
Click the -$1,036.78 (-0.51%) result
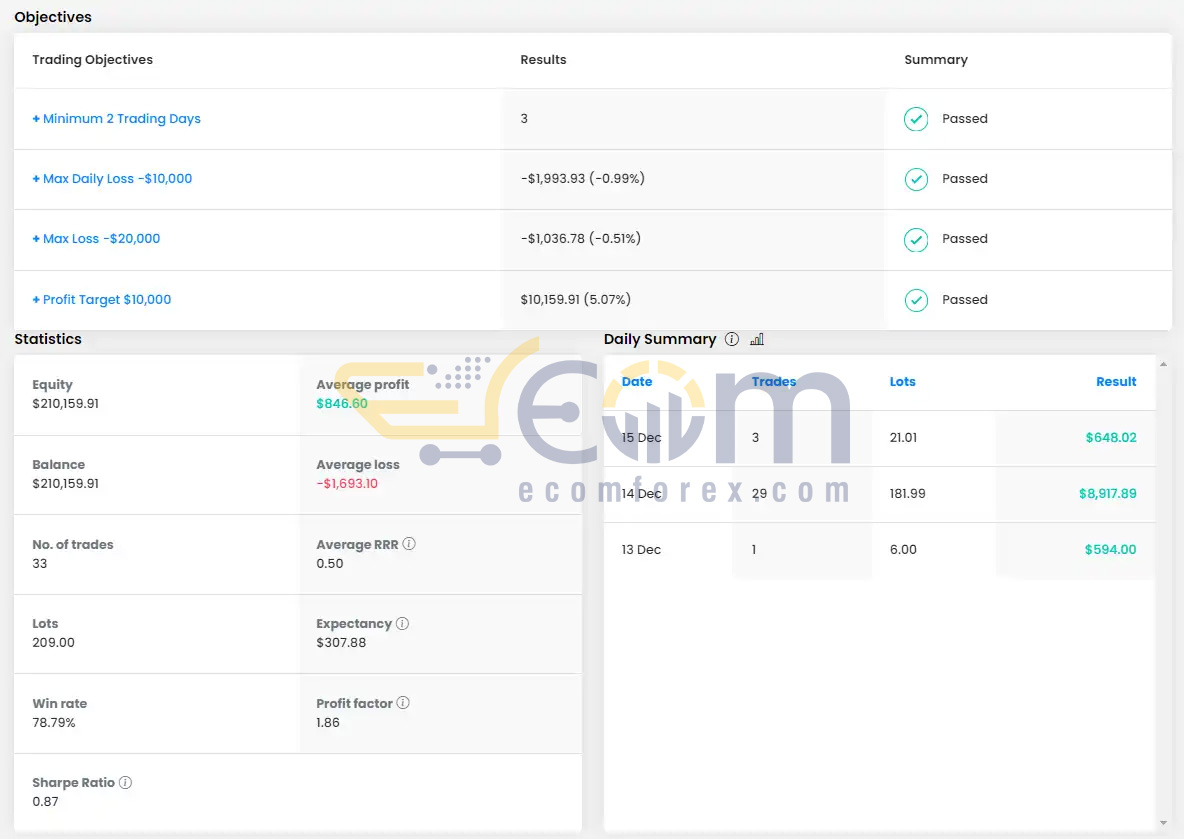point(581,239)
